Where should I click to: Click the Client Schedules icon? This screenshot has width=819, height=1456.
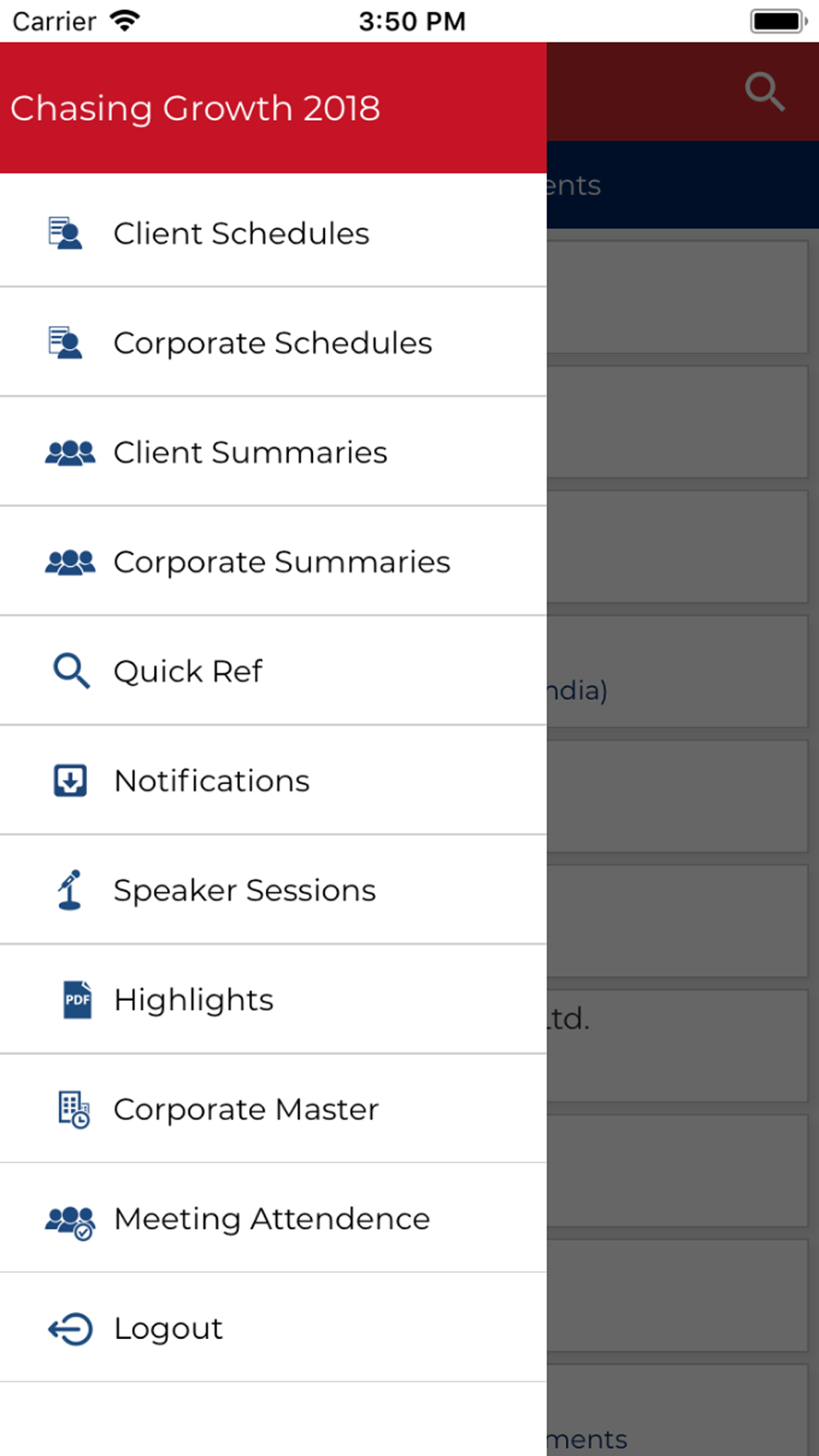click(66, 233)
